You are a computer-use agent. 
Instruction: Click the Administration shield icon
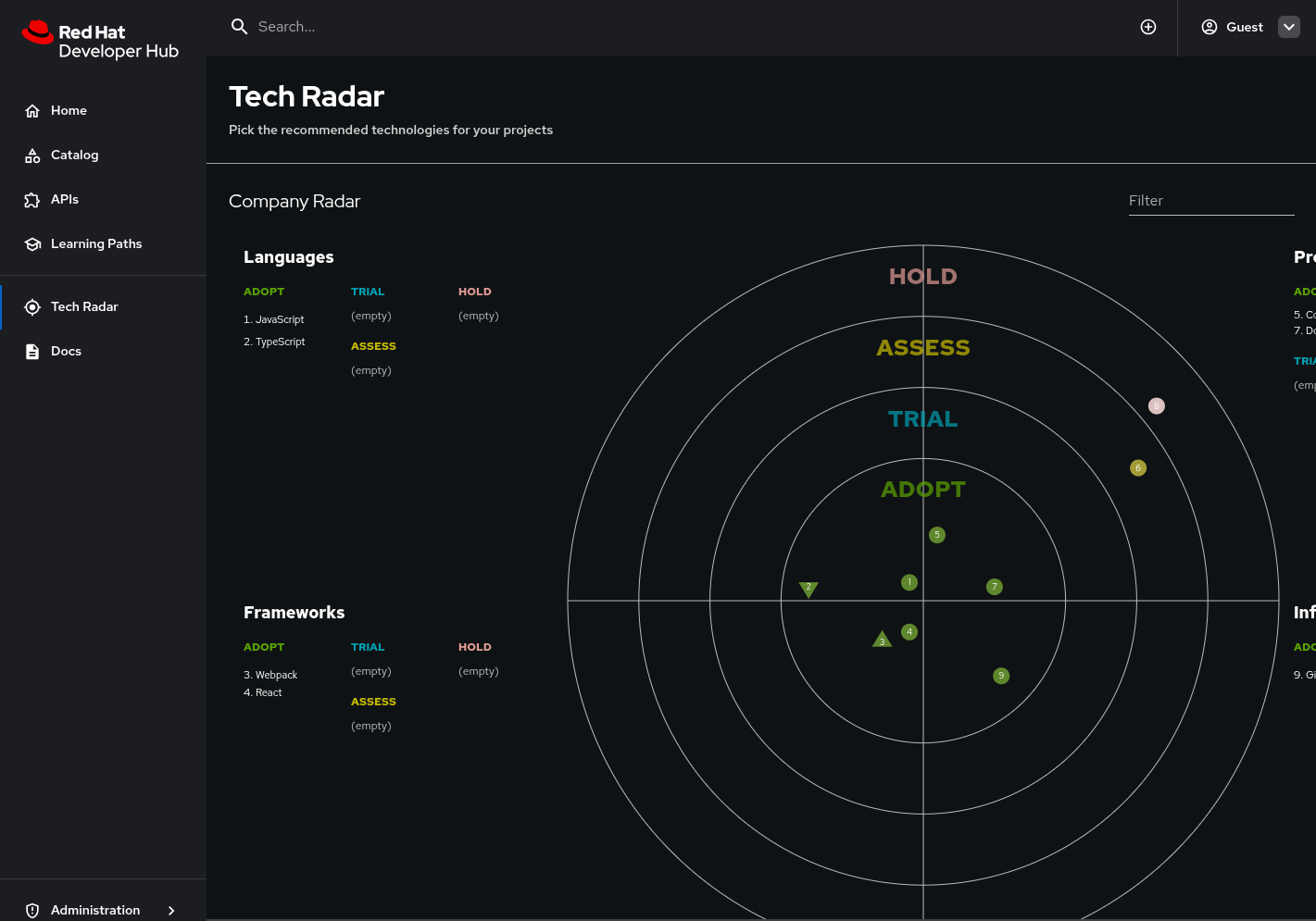click(x=32, y=911)
